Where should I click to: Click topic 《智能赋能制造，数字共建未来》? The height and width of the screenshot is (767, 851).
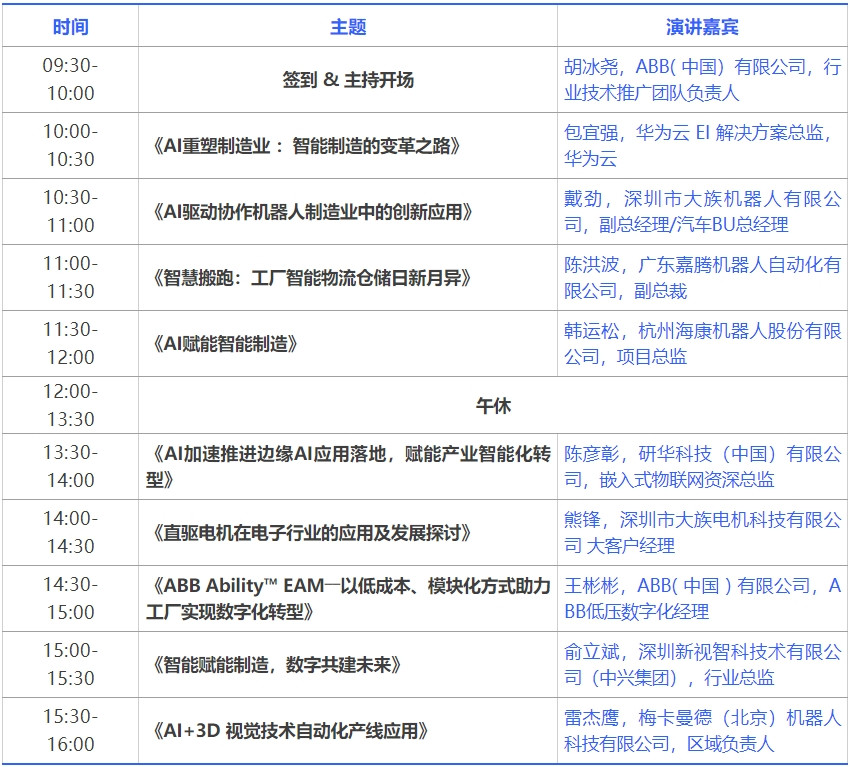(x=348, y=664)
